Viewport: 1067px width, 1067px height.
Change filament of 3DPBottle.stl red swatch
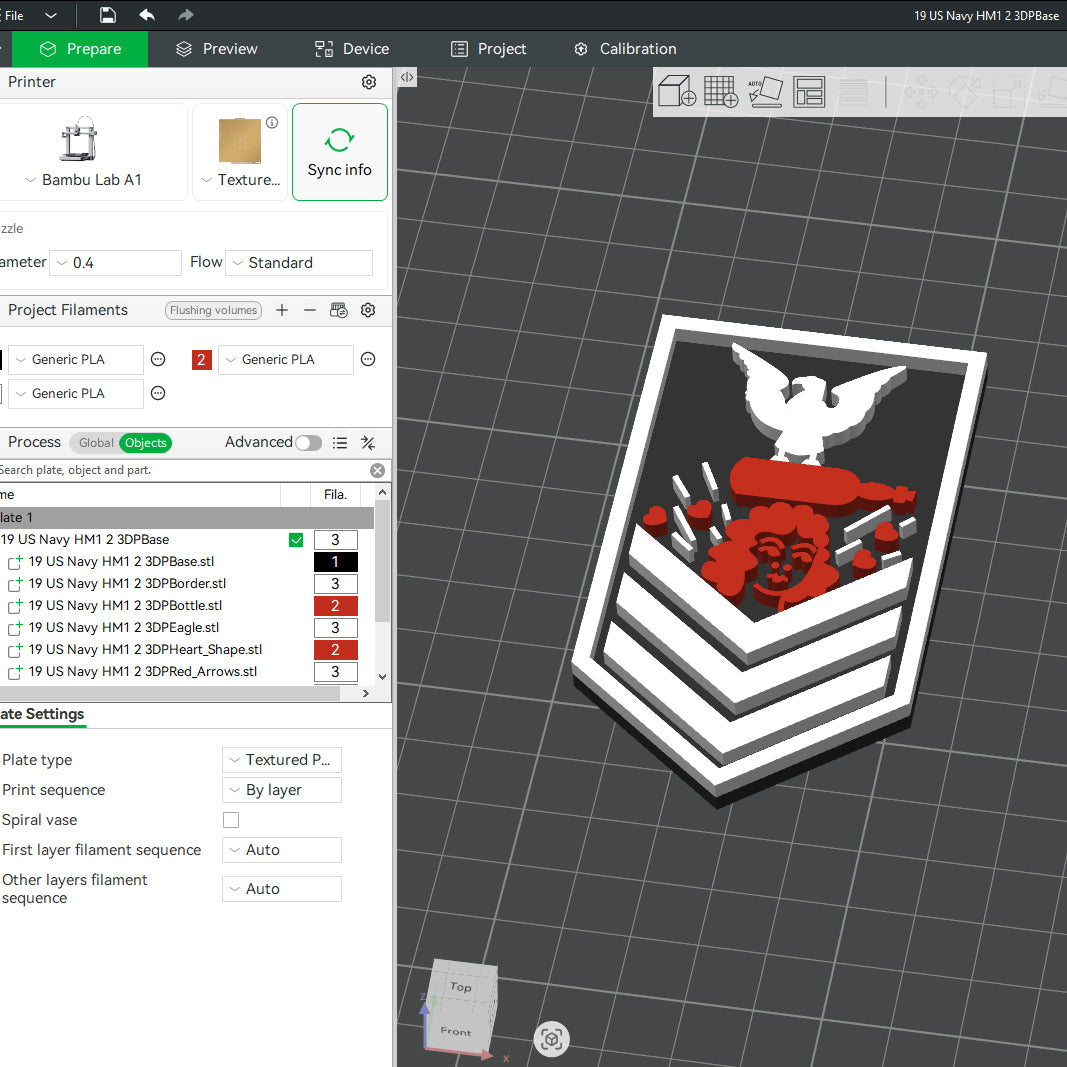tap(335, 606)
